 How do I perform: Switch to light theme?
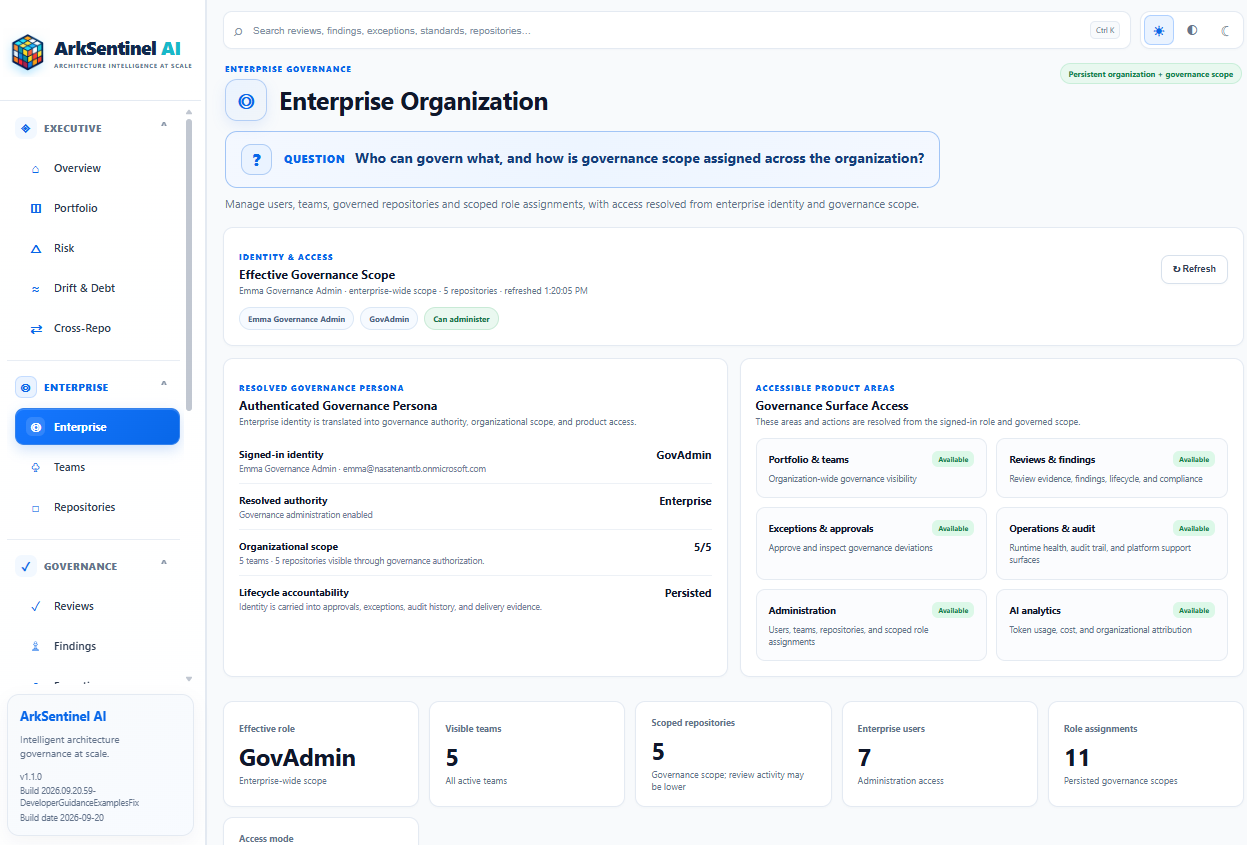tap(1159, 31)
